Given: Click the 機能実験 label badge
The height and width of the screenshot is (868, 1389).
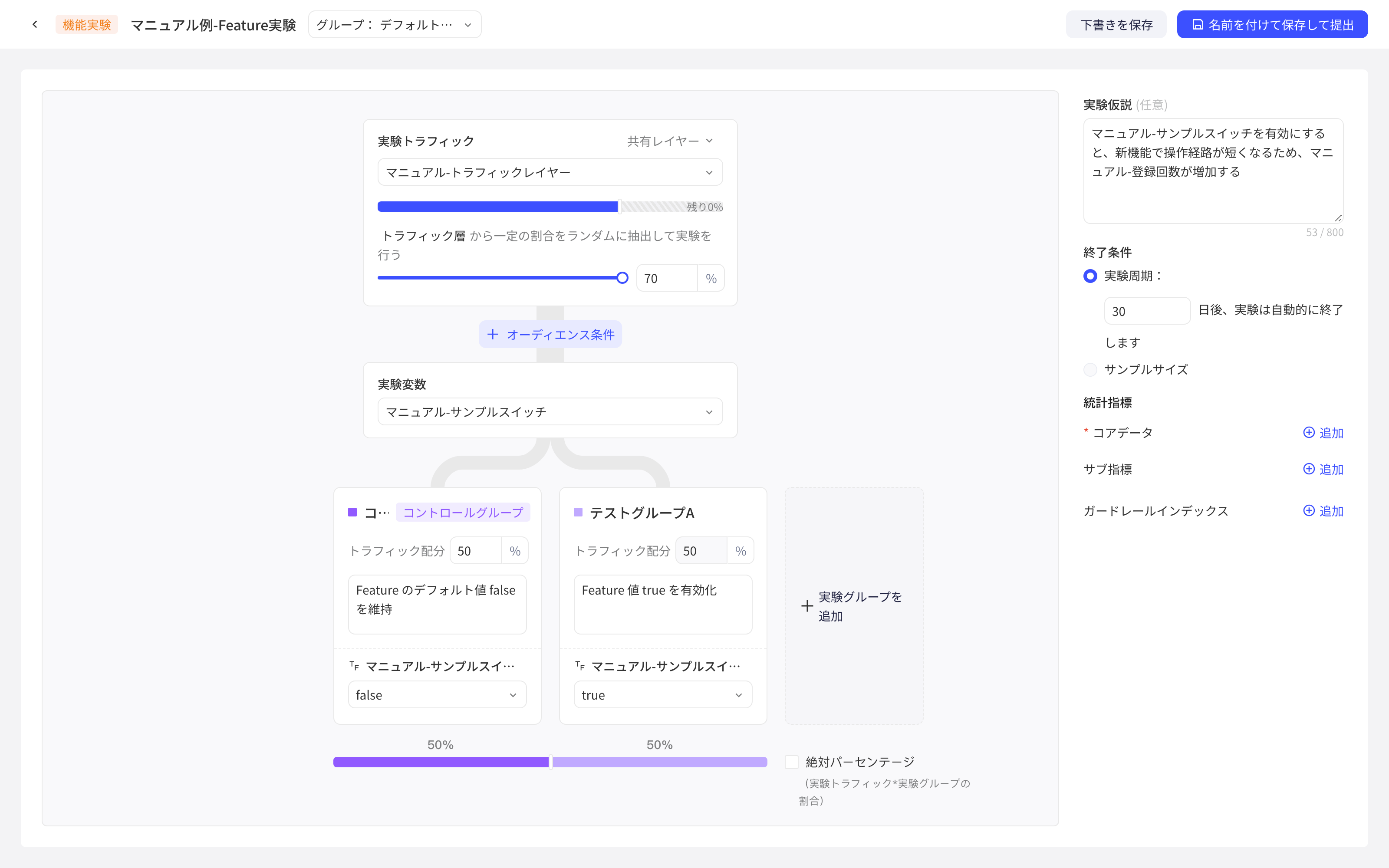Looking at the screenshot, I should (x=87, y=25).
